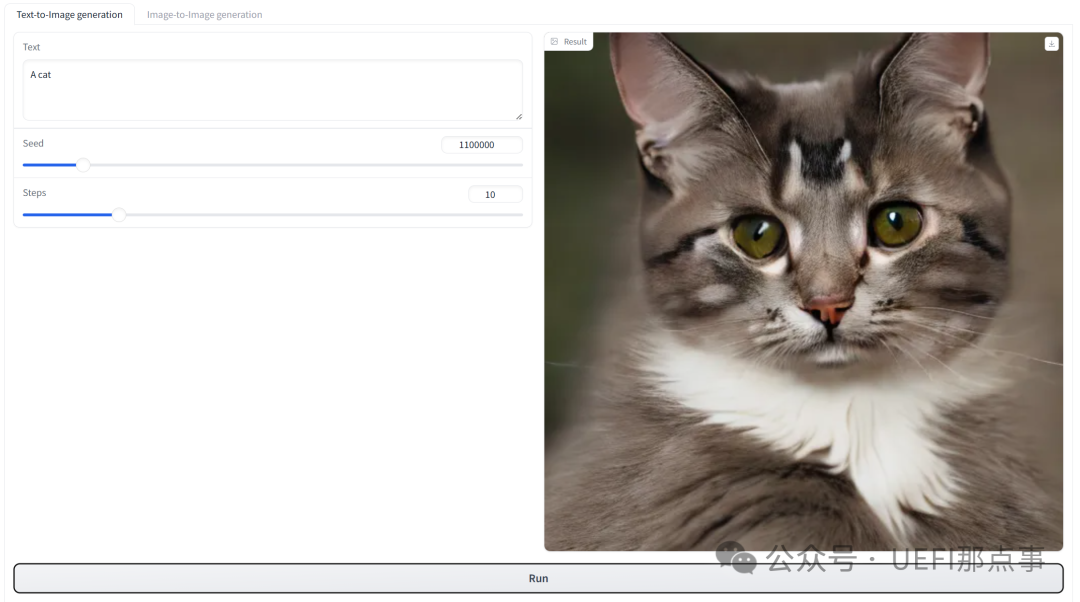This screenshot has width=1080, height=602.
Task: Click the Steps slider handle
Action: pos(119,214)
